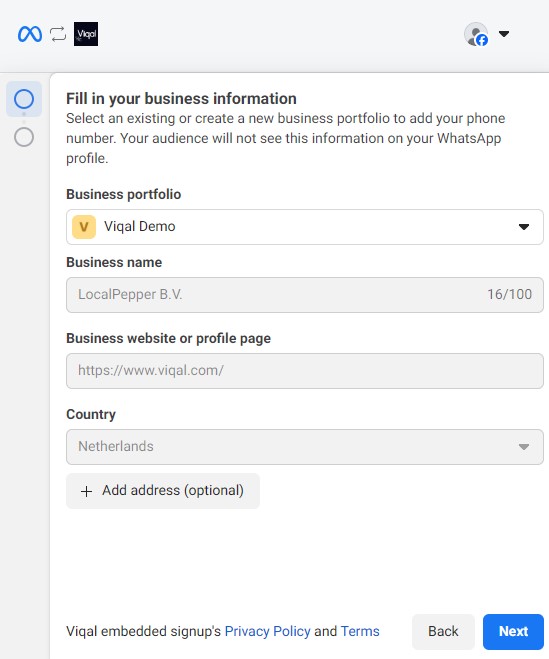Open the Viqal Demo business portfolio dropdown
The height and width of the screenshot is (659, 549).
point(305,227)
